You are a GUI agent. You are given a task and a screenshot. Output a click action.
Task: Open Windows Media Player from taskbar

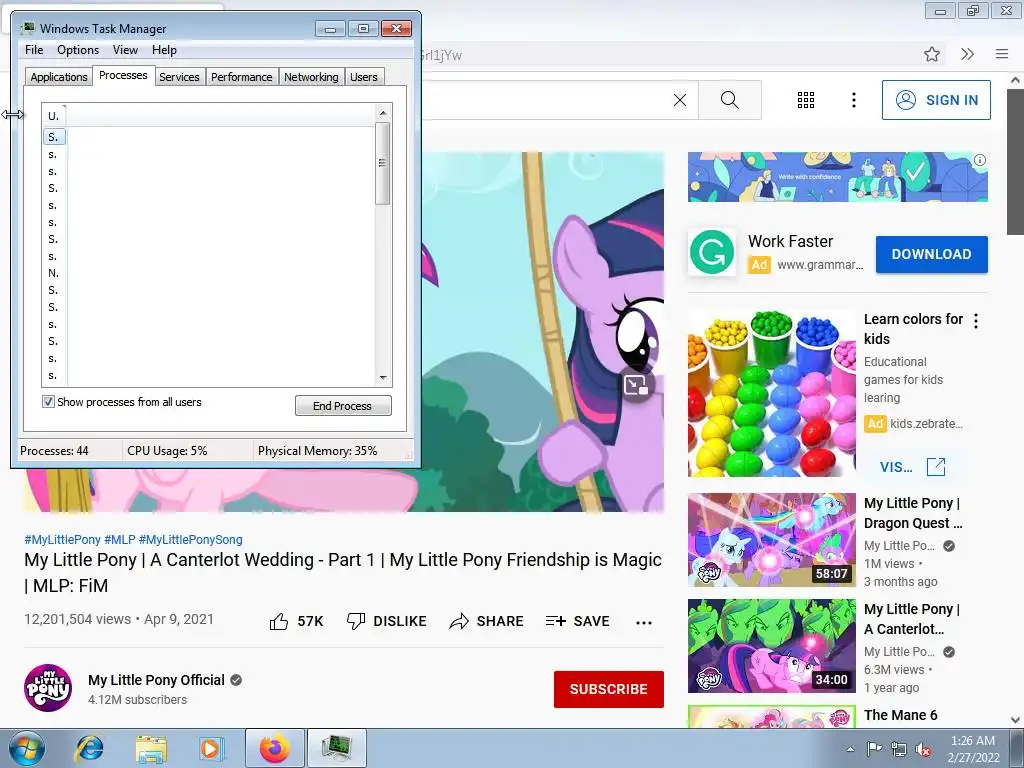click(x=211, y=748)
